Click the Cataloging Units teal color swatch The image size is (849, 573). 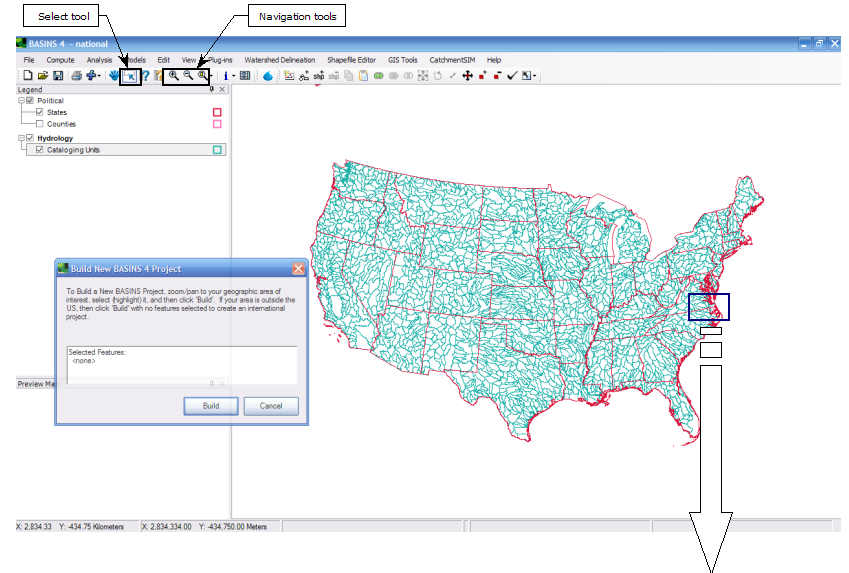click(x=216, y=150)
